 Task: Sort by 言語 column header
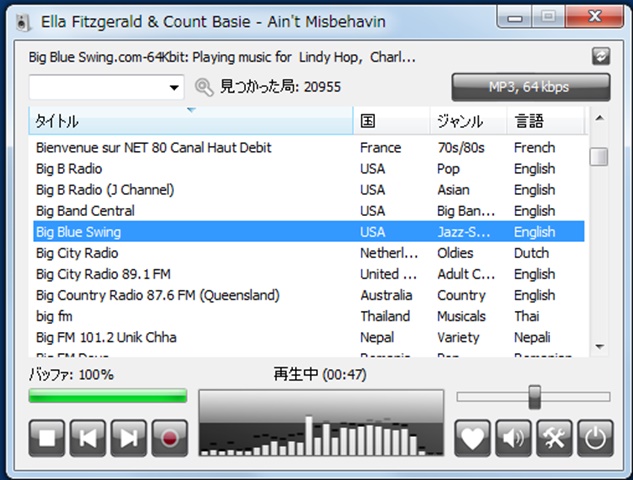pyautogui.click(x=545, y=121)
